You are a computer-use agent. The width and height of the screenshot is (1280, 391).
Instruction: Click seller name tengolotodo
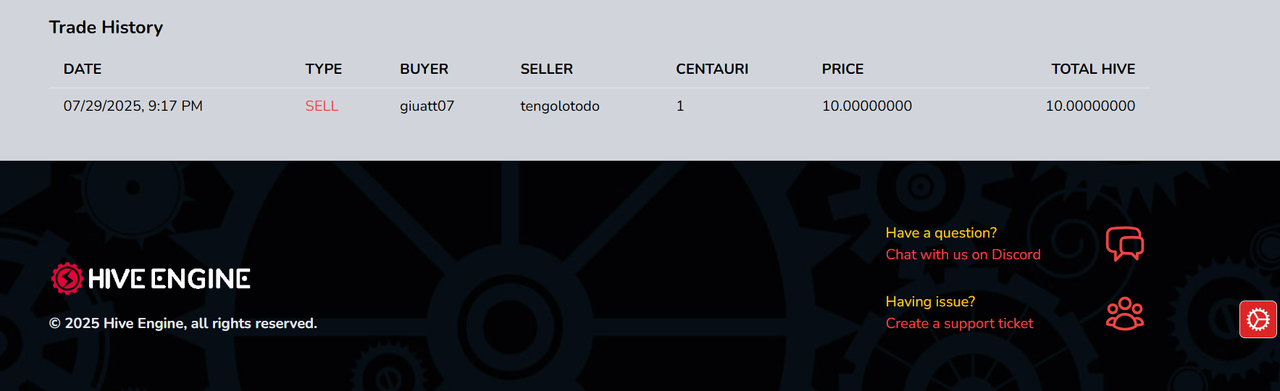(x=560, y=106)
